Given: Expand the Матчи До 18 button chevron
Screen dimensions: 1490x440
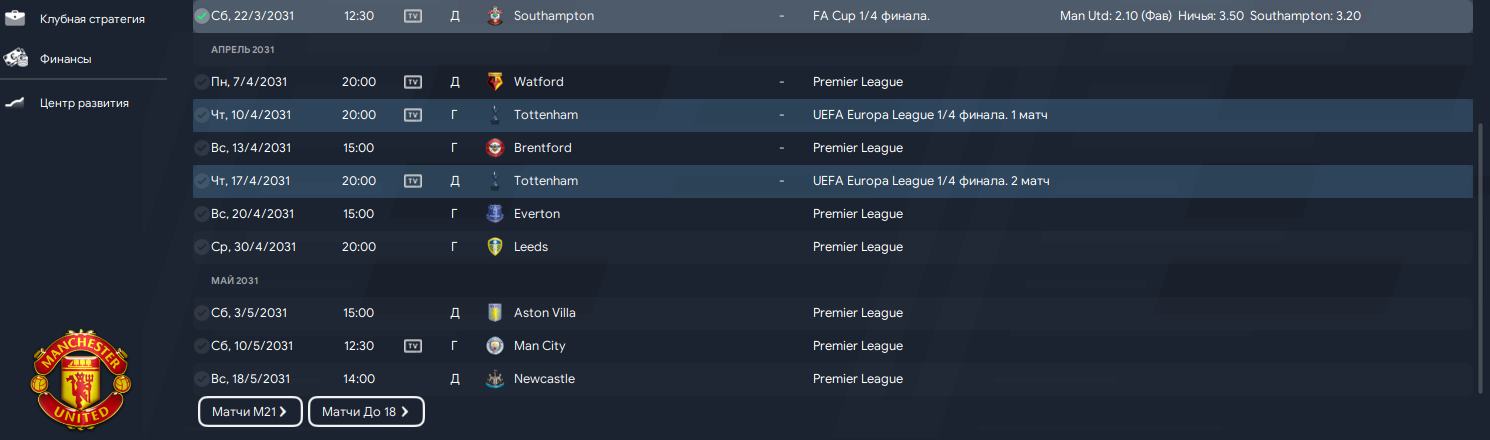Looking at the screenshot, I should pos(405,412).
